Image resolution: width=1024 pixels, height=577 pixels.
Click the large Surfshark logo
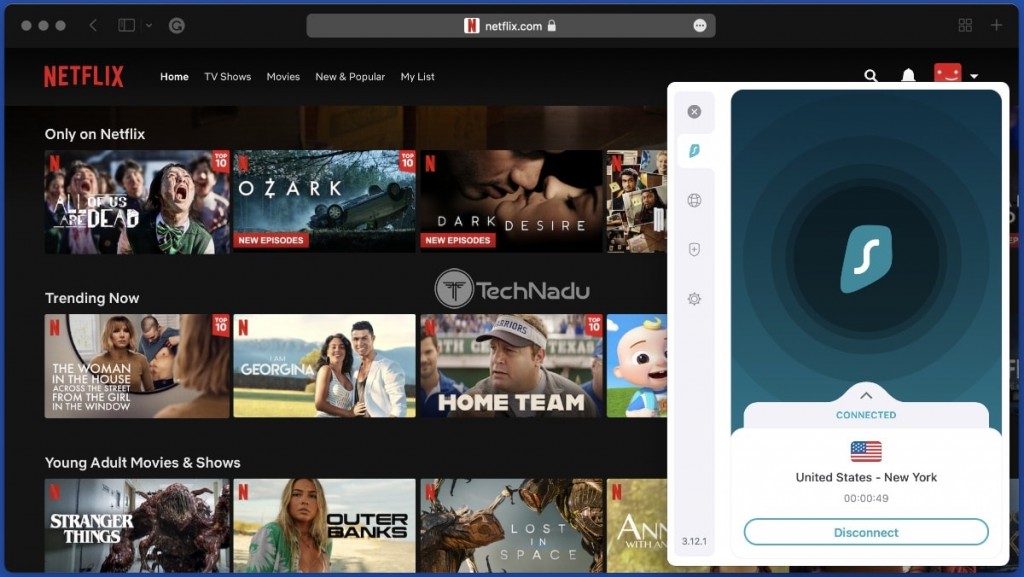click(866, 258)
